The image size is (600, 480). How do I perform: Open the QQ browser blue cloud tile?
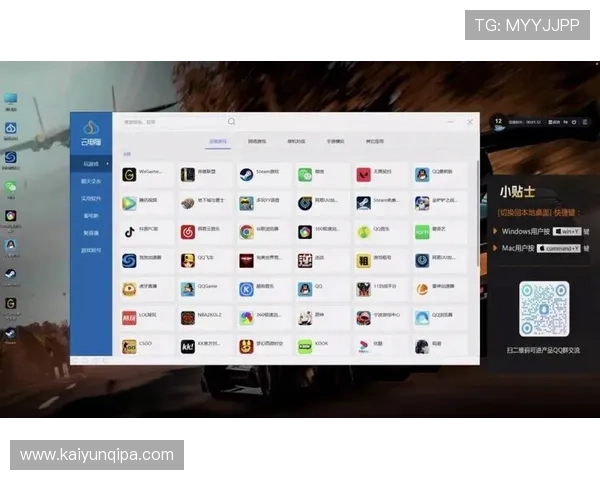click(440, 318)
